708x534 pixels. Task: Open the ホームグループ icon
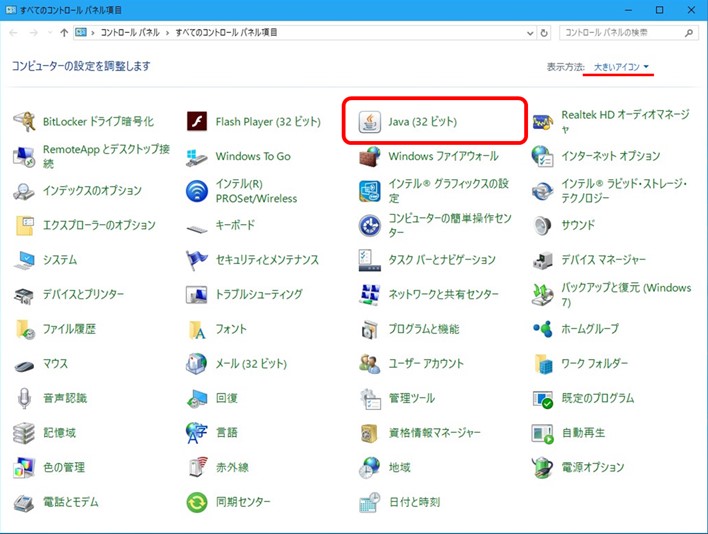click(x=543, y=329)
